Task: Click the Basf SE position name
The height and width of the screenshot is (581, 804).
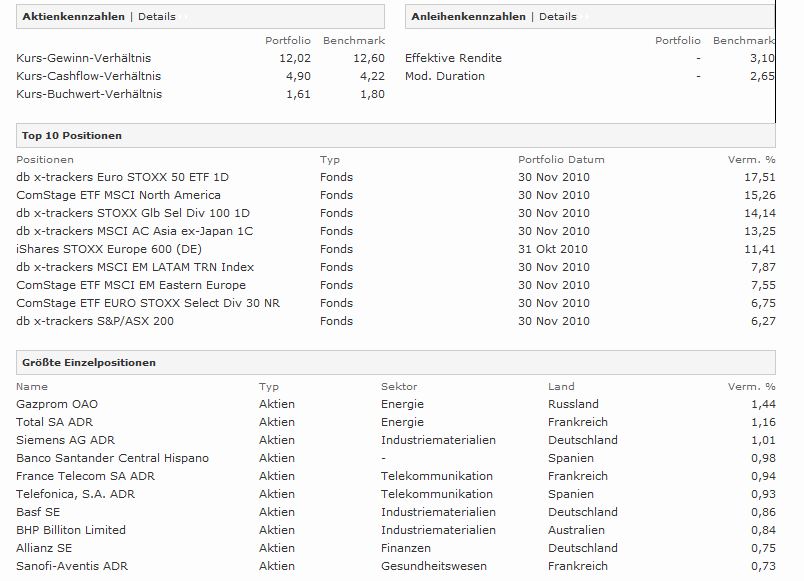Action: [38, 512]
